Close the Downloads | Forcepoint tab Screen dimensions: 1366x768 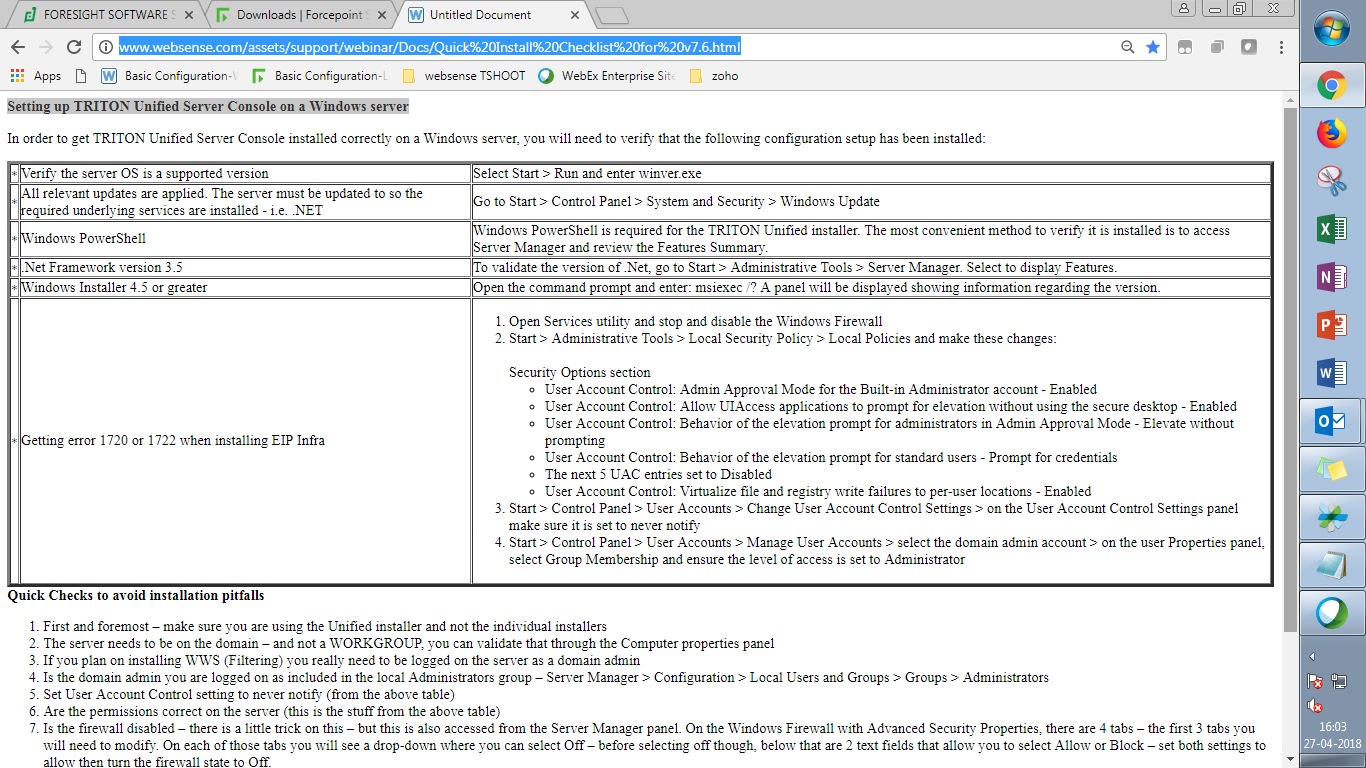coord(381,15)
